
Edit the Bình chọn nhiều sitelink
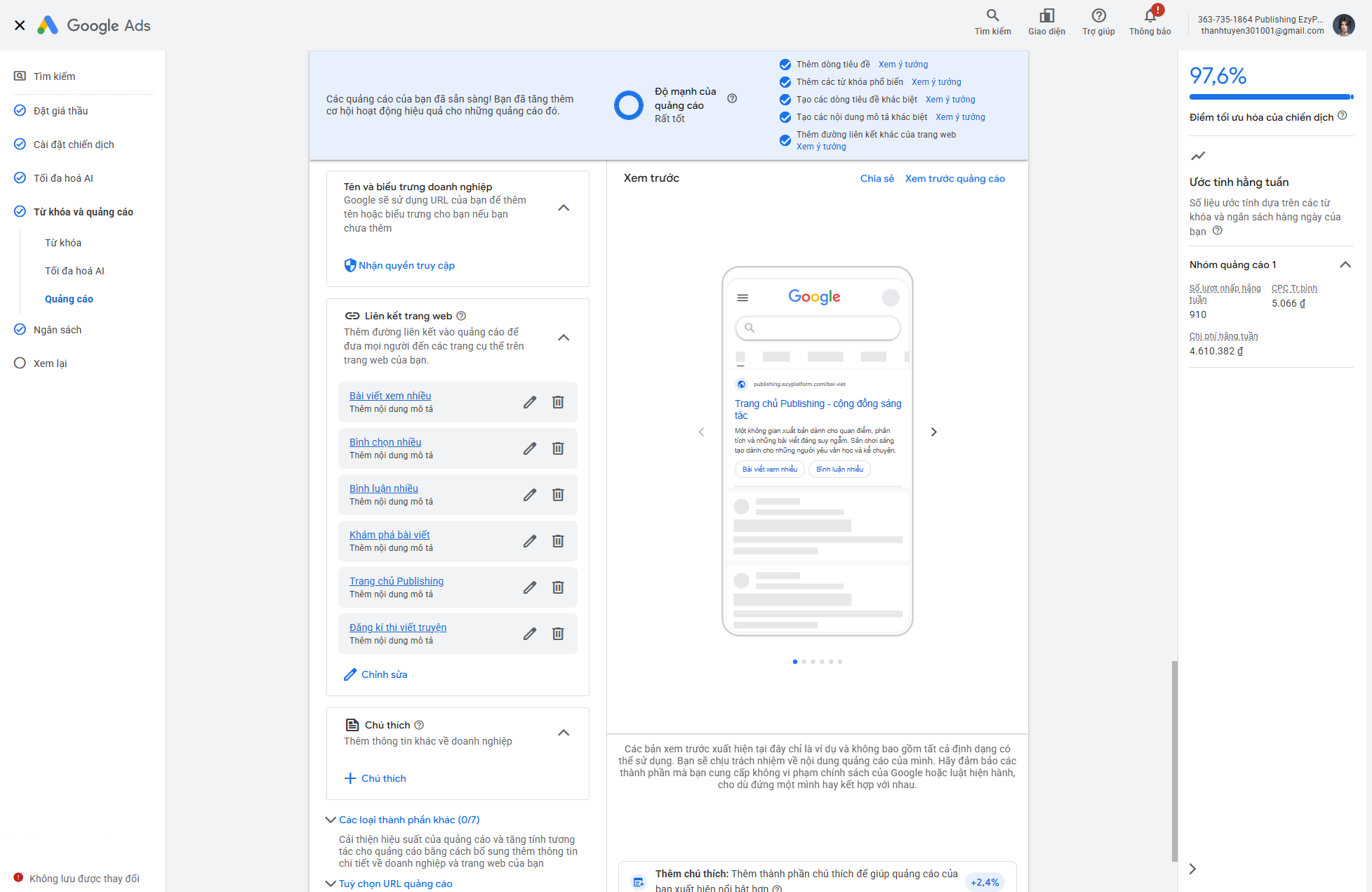[530, 448]
